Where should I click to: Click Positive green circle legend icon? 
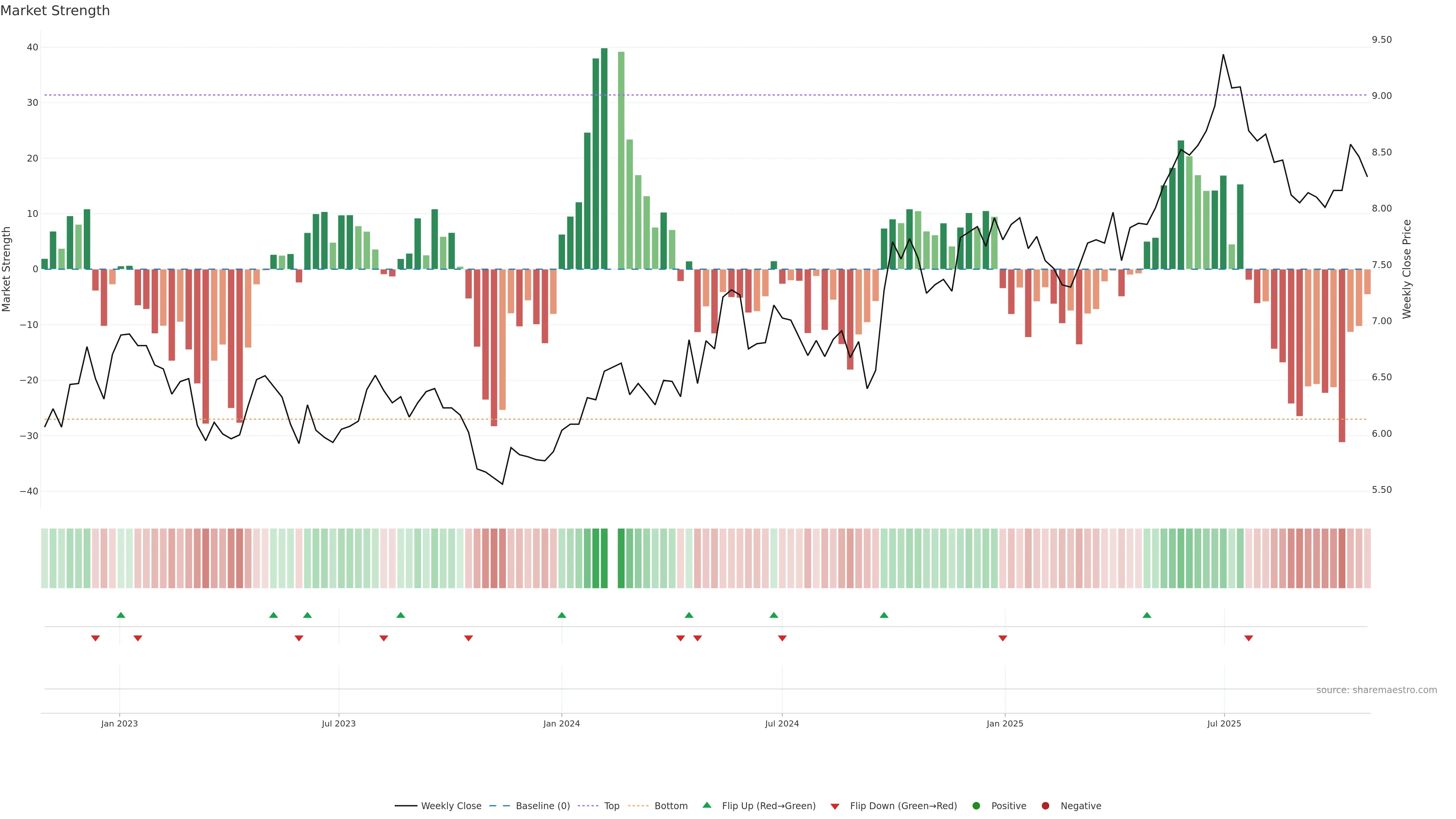coord(976,806)
